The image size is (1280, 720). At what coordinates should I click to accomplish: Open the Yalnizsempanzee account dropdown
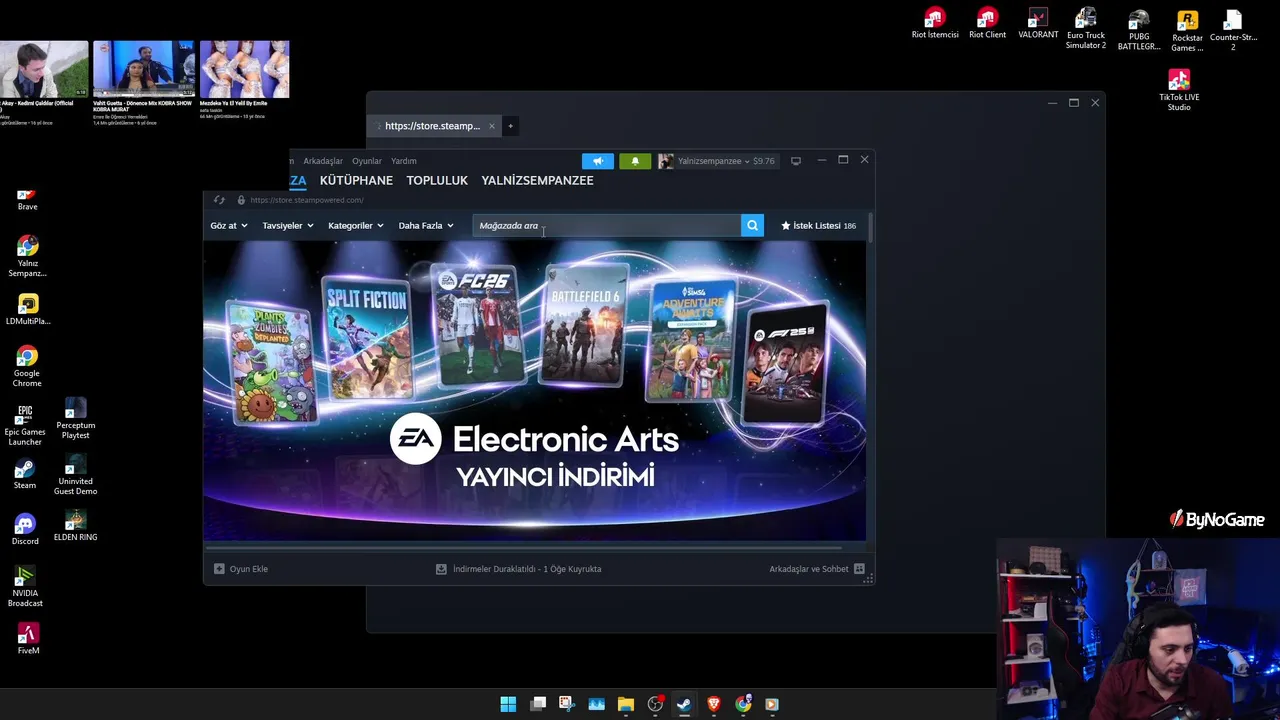pyautogui.click(x=713, y=161)
